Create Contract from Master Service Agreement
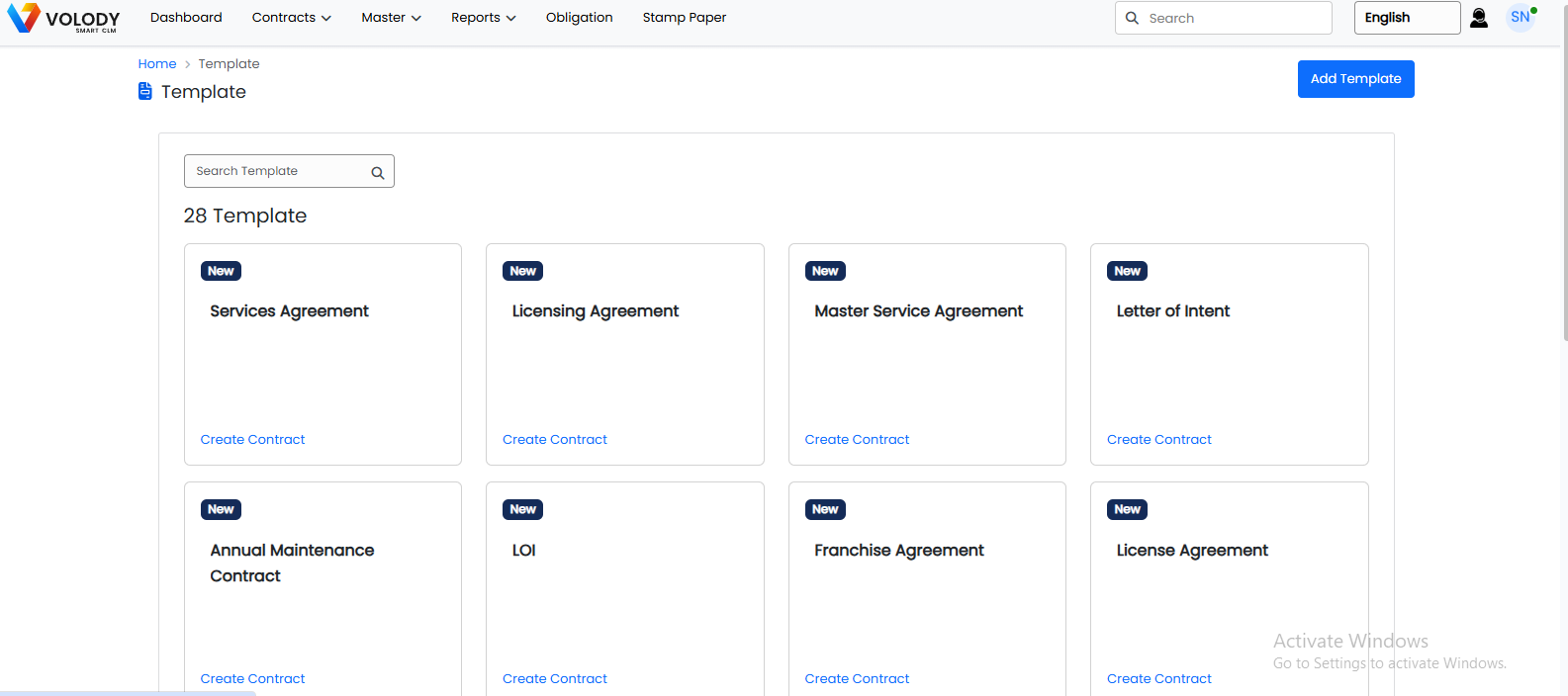The height and width of the screenshot is (696, 1568). coord(858,440)
